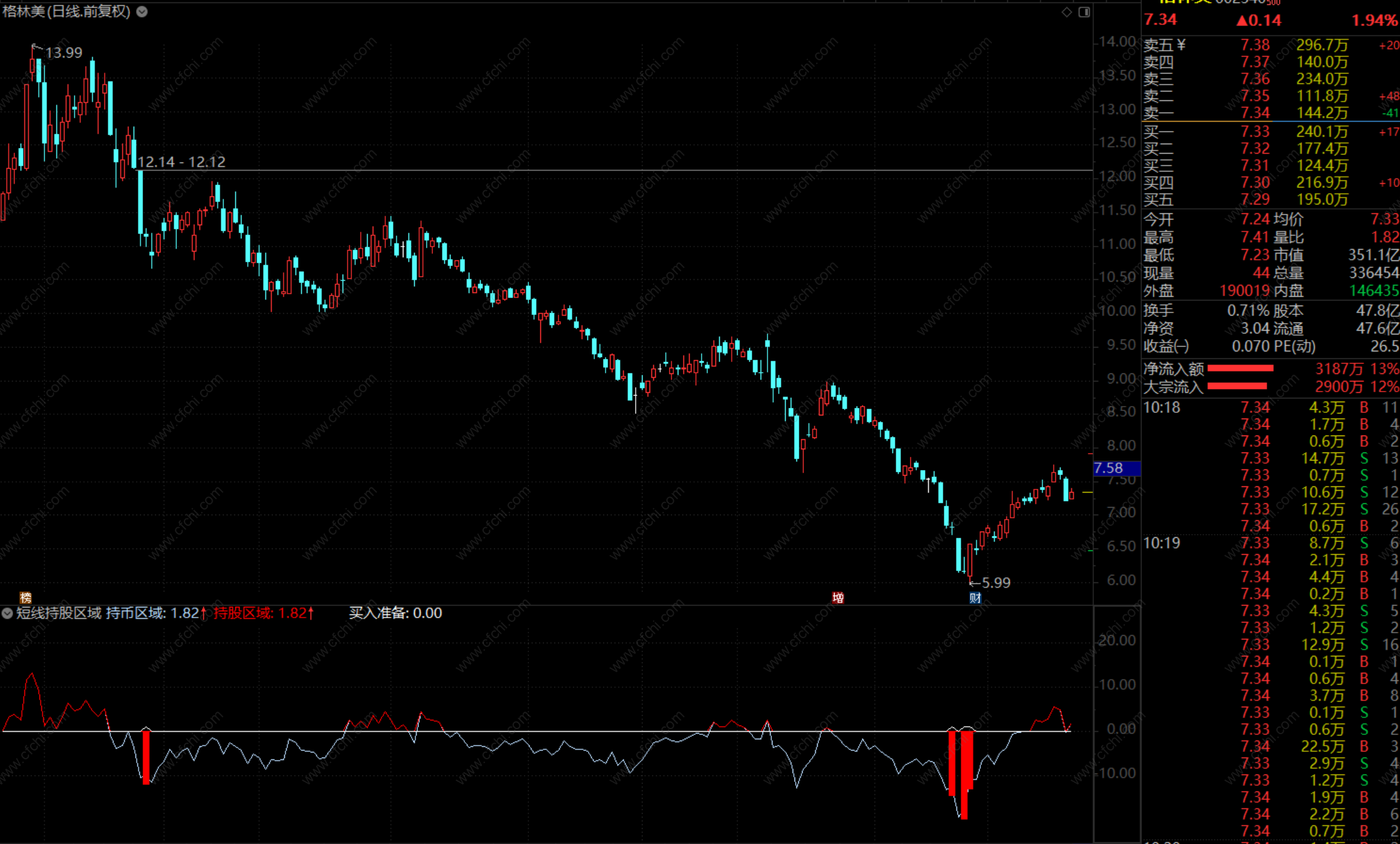The image size is (1400, 844).
Task: Click the orange 榜 marker on the timeline
Action: coord(26,597)
